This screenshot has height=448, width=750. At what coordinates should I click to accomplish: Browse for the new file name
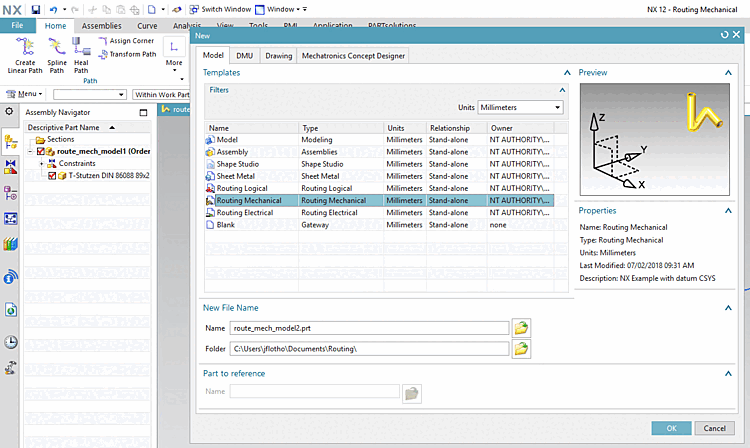pos(521,327)
